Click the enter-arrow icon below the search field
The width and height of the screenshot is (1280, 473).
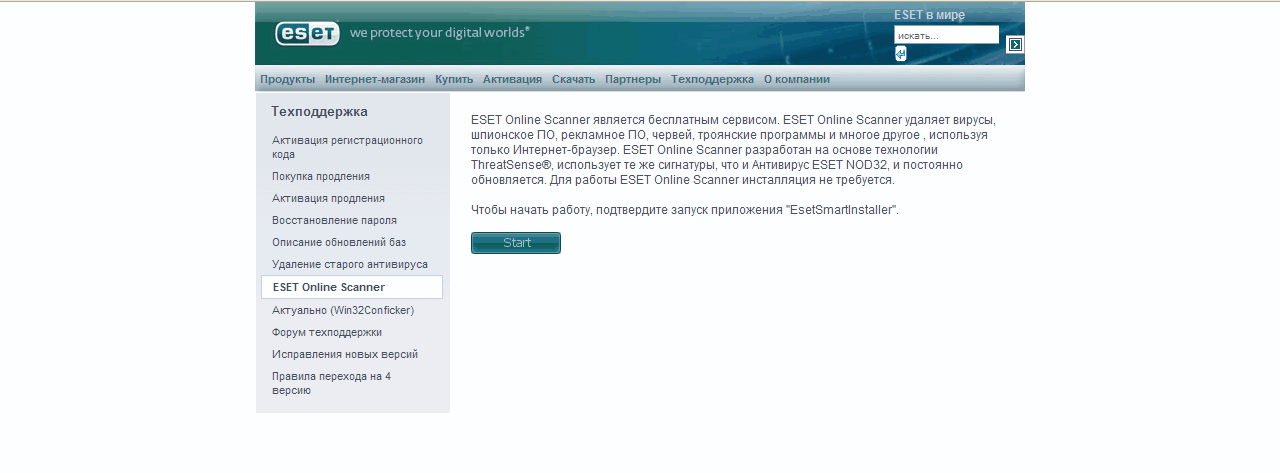(900, 53)
